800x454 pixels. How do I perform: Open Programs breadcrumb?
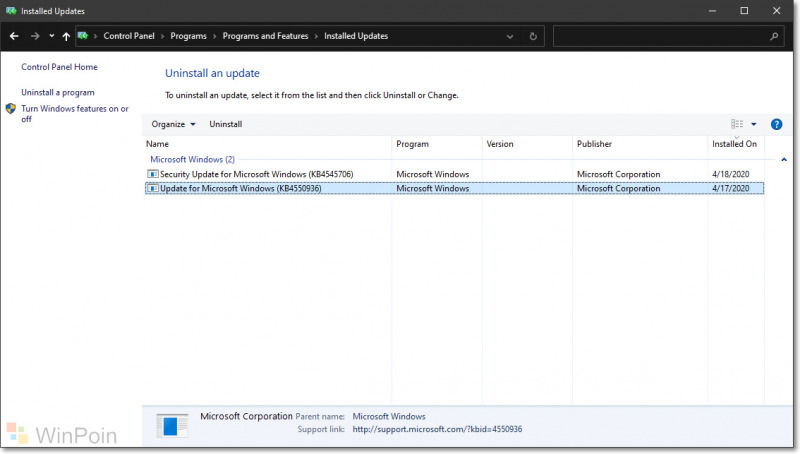pyautogui.click(x=188, y=36)
